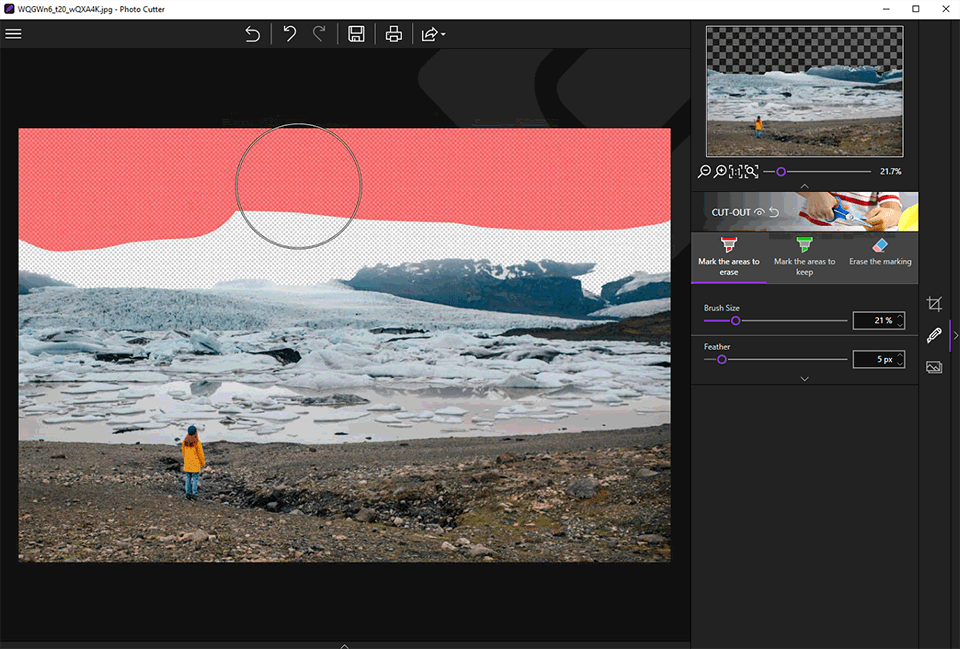
Task: Collapse the navigator preview panel
Action: click(x=804, y=186)
